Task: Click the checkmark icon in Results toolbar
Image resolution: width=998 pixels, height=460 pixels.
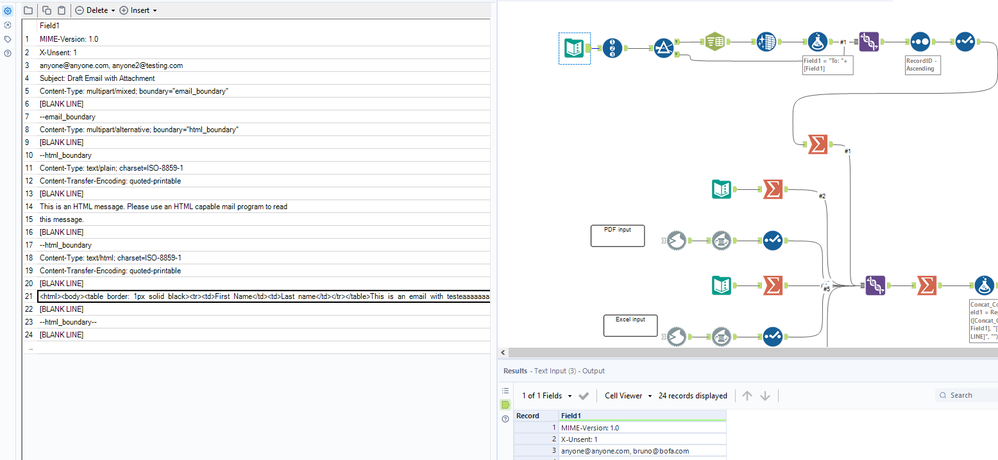Action: (584, 396)
